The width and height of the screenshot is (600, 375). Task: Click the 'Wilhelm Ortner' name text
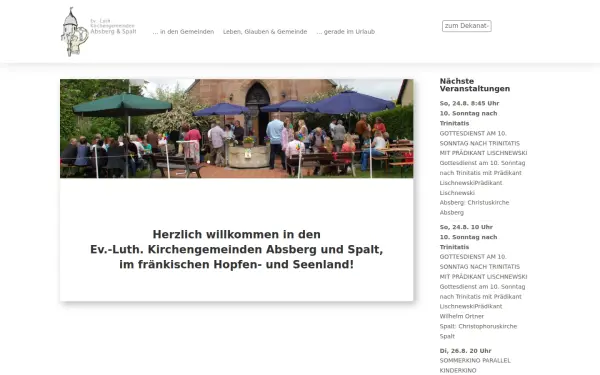click(x=461, y=316)
